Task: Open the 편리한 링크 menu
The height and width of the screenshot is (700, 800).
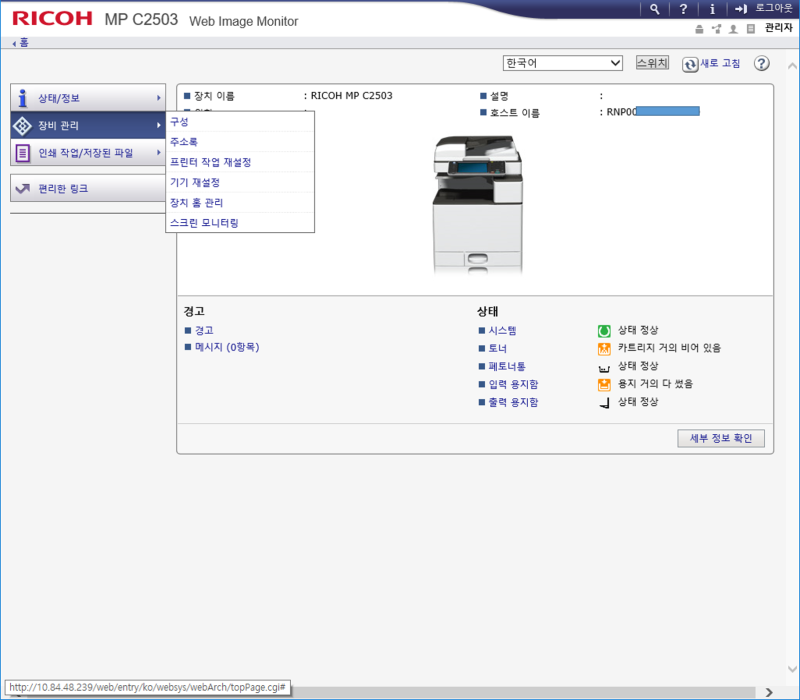Action: pyautogui.click(x=88, y=188)
